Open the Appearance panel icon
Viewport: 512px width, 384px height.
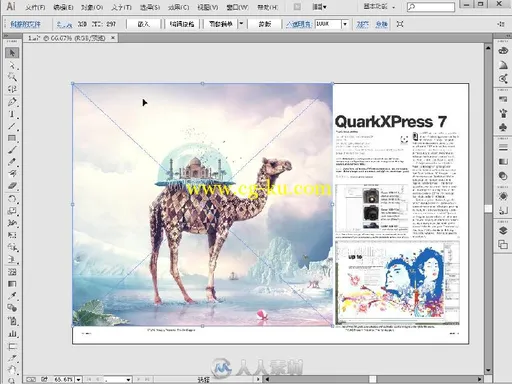(503, 196)
